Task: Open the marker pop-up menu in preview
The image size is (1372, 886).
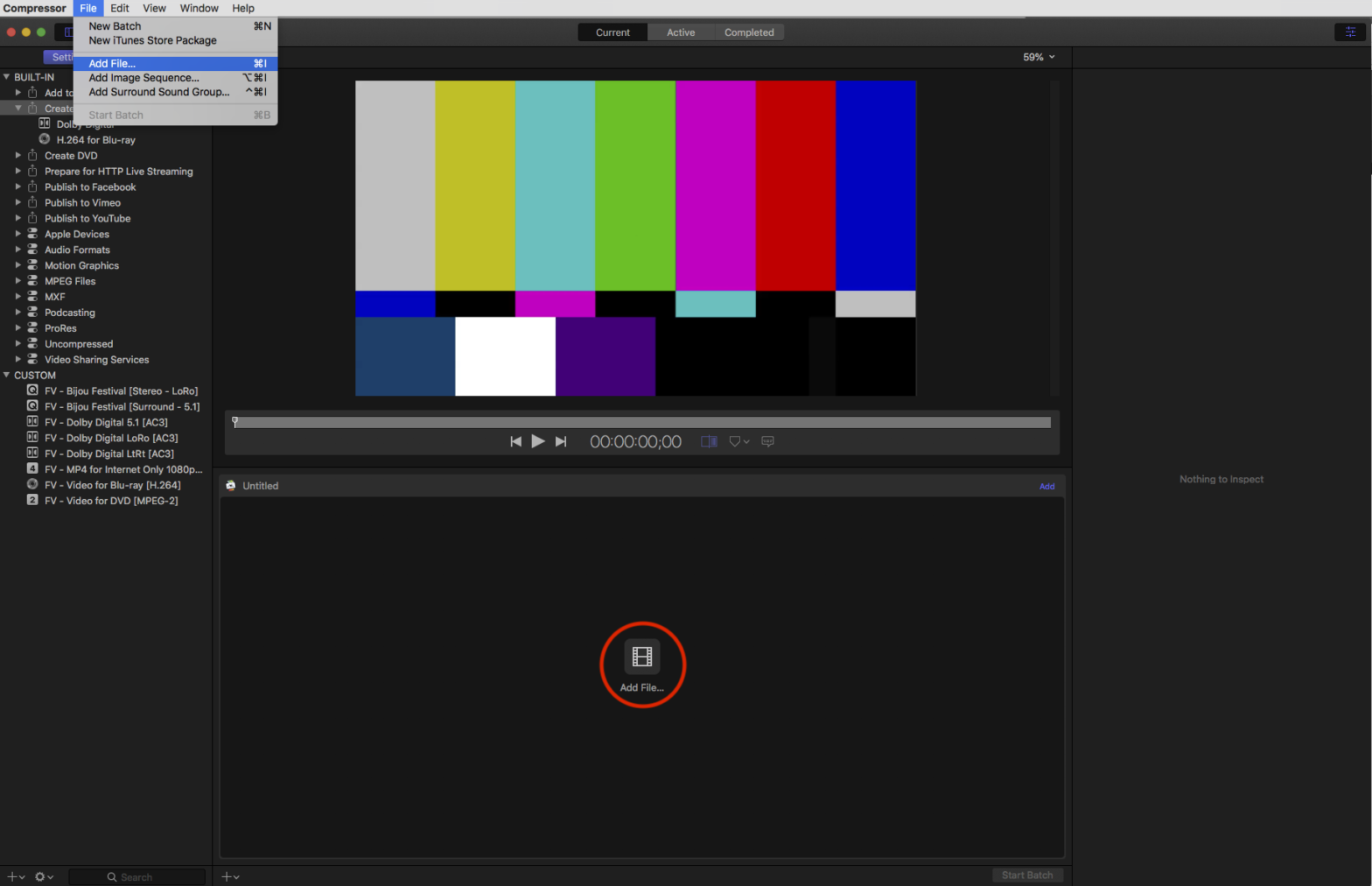Action: 739,442
